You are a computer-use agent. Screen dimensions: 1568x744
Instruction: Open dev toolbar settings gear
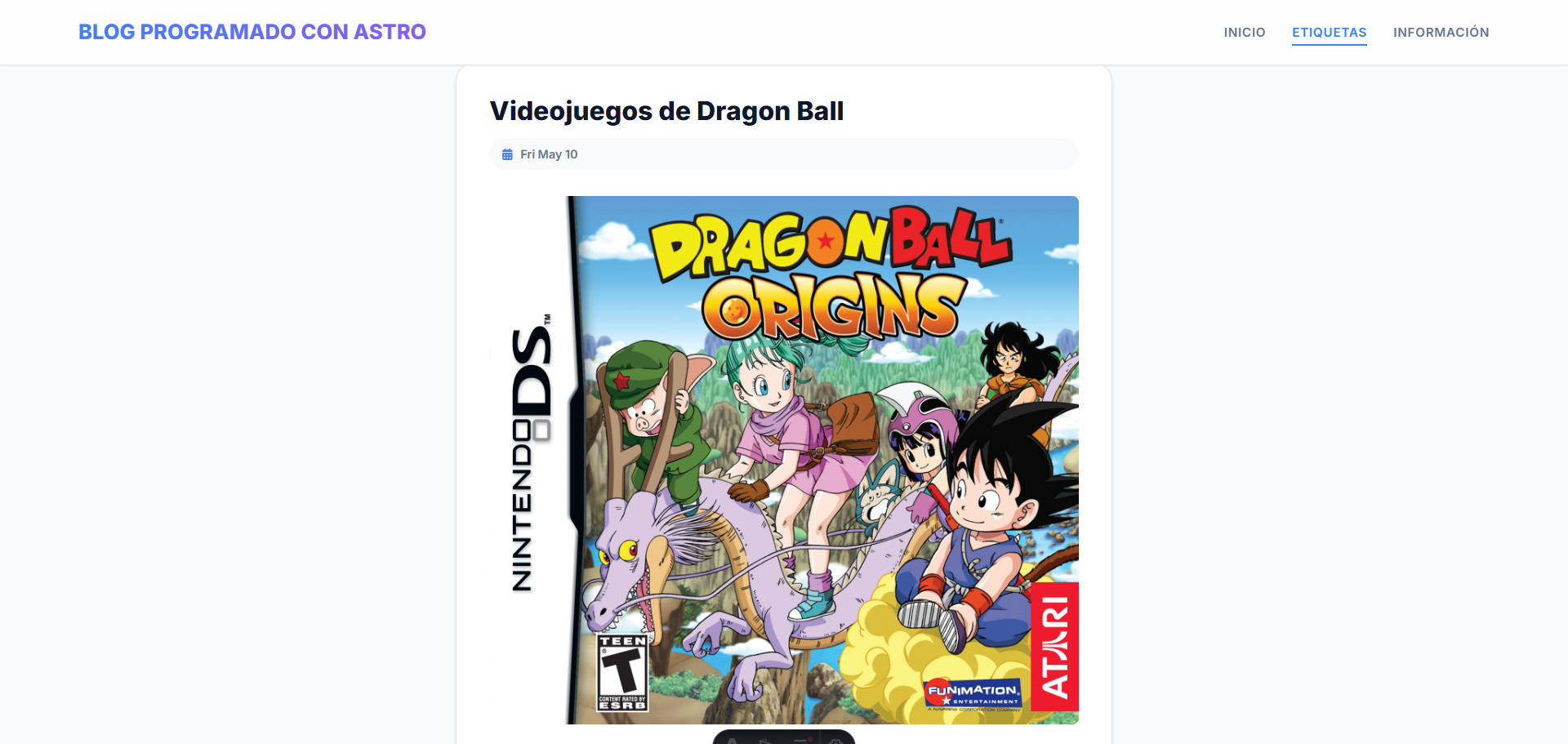[x=835, y=740]
